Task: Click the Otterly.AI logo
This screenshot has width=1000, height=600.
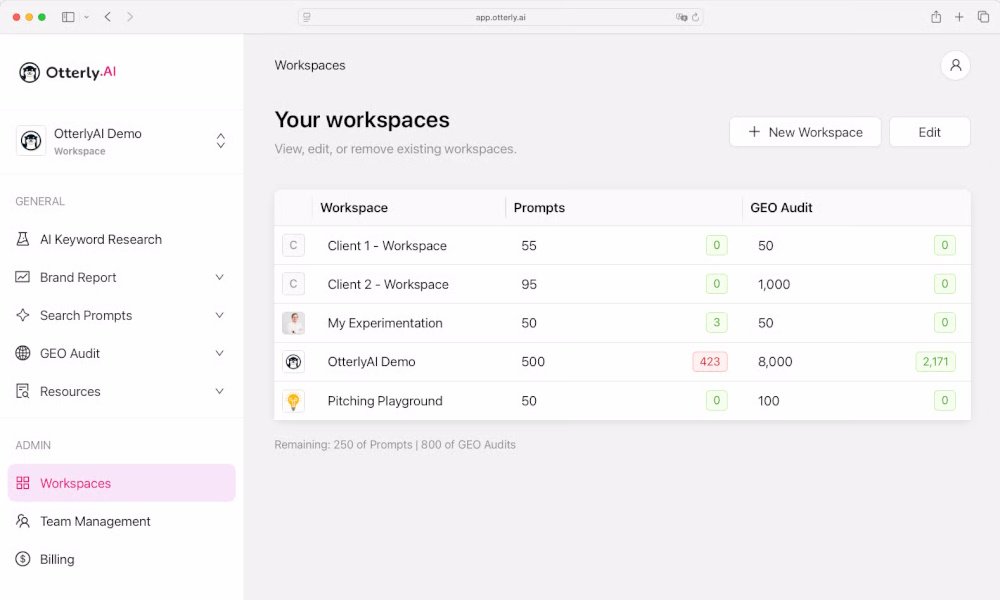Action: (68, 72)
